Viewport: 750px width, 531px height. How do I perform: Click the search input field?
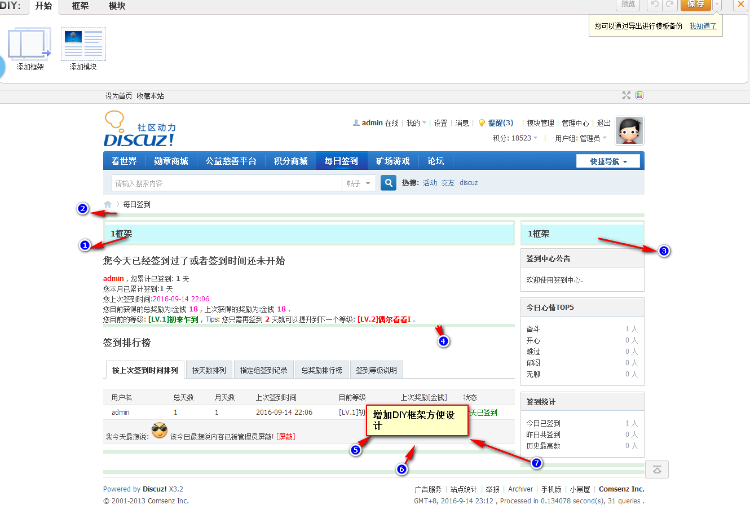pos(227,183)
